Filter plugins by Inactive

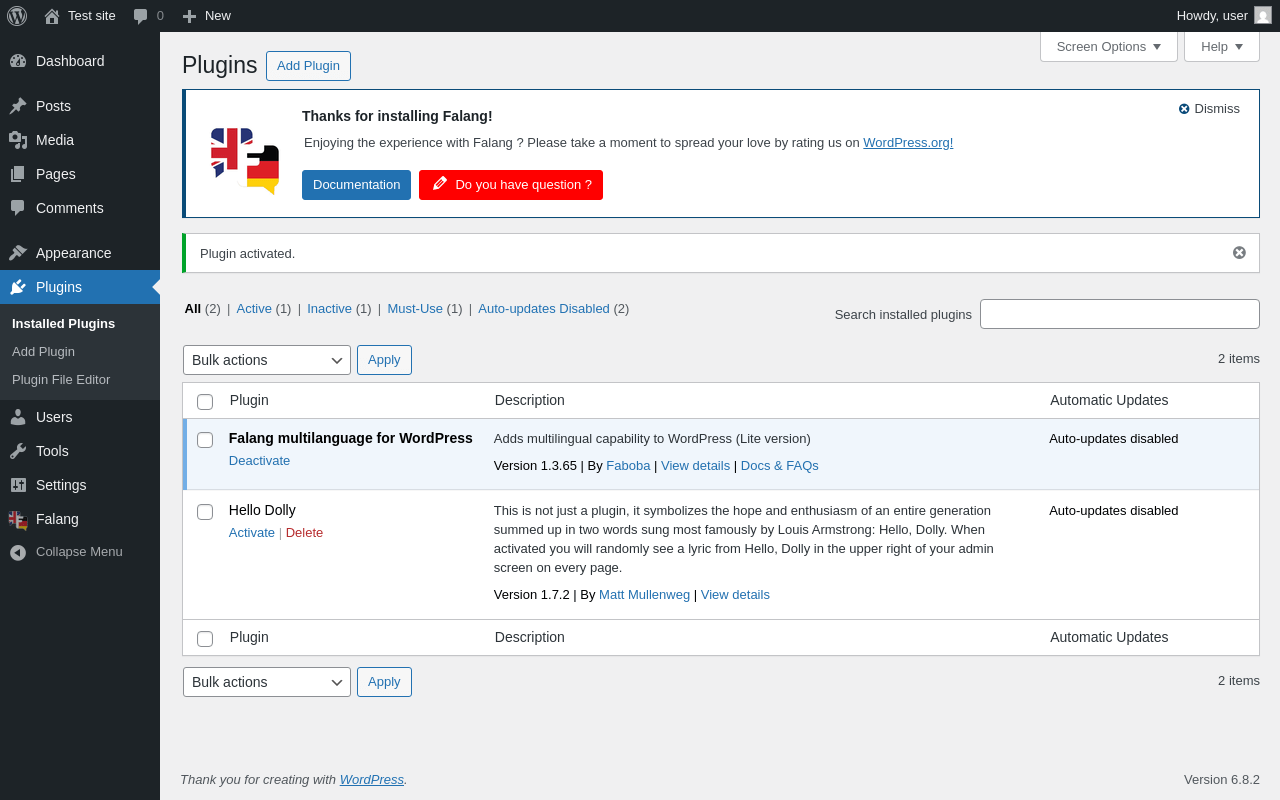pyautogui.click(x=329, y=308)
